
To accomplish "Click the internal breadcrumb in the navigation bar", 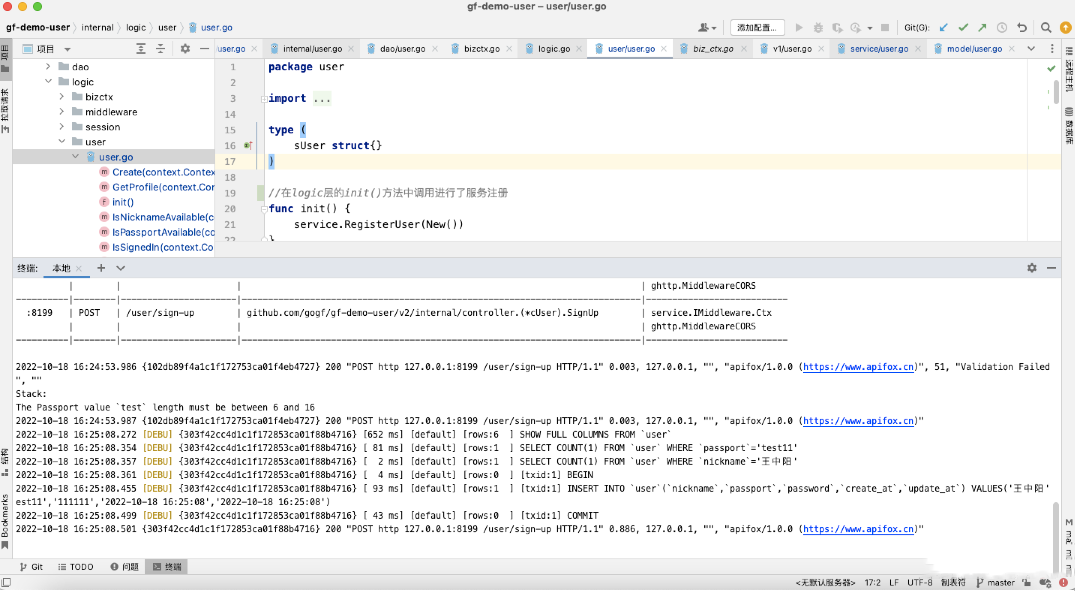I will click(97, 27).
